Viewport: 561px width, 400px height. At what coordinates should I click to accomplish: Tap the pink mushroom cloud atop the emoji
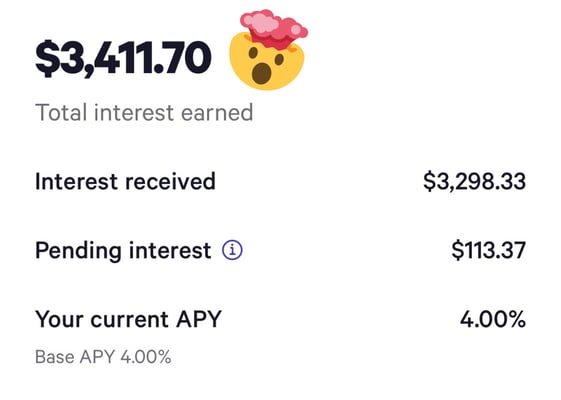274,28
